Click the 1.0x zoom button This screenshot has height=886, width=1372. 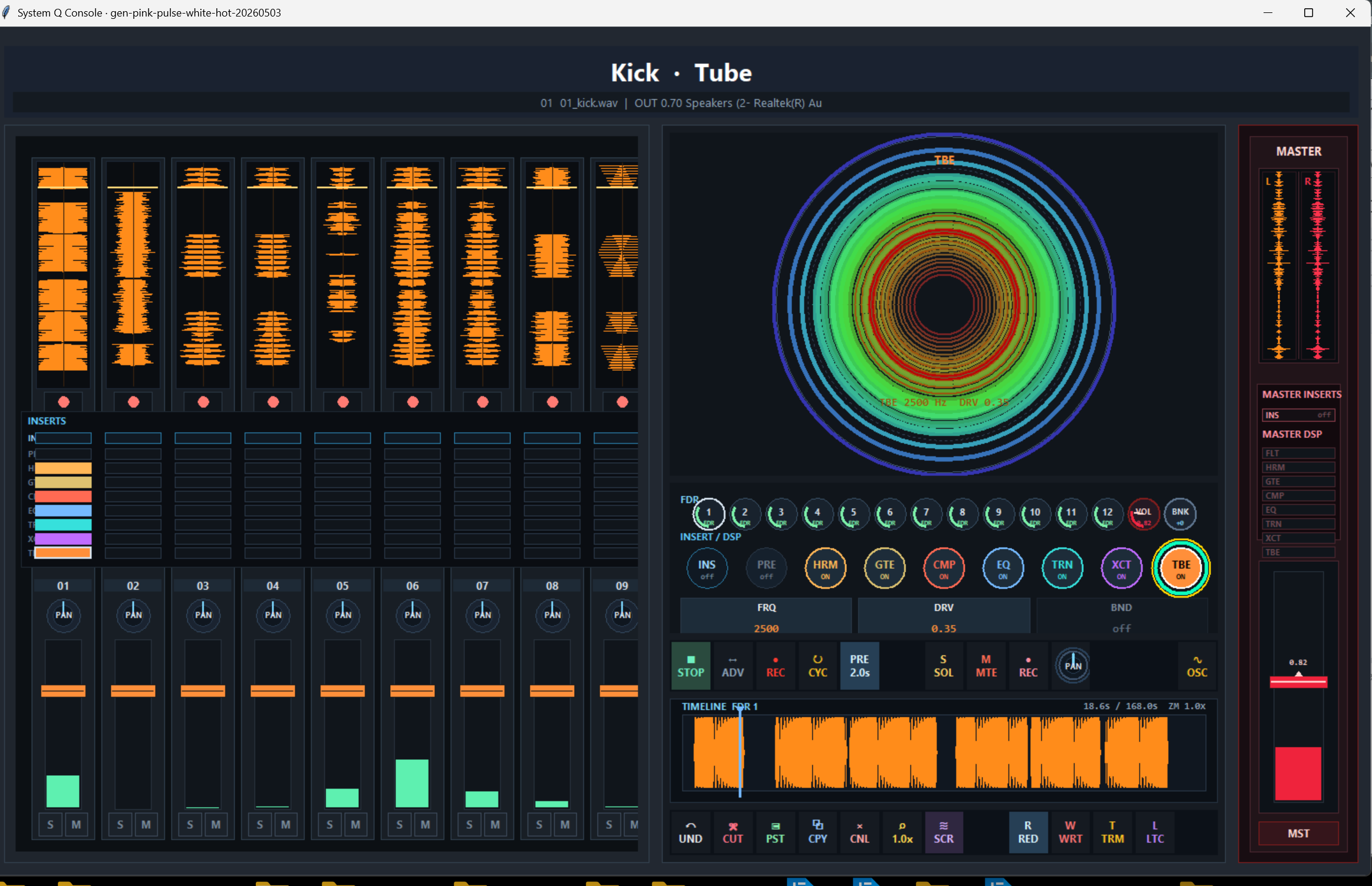pyautogui.click(x=902, y=832)
